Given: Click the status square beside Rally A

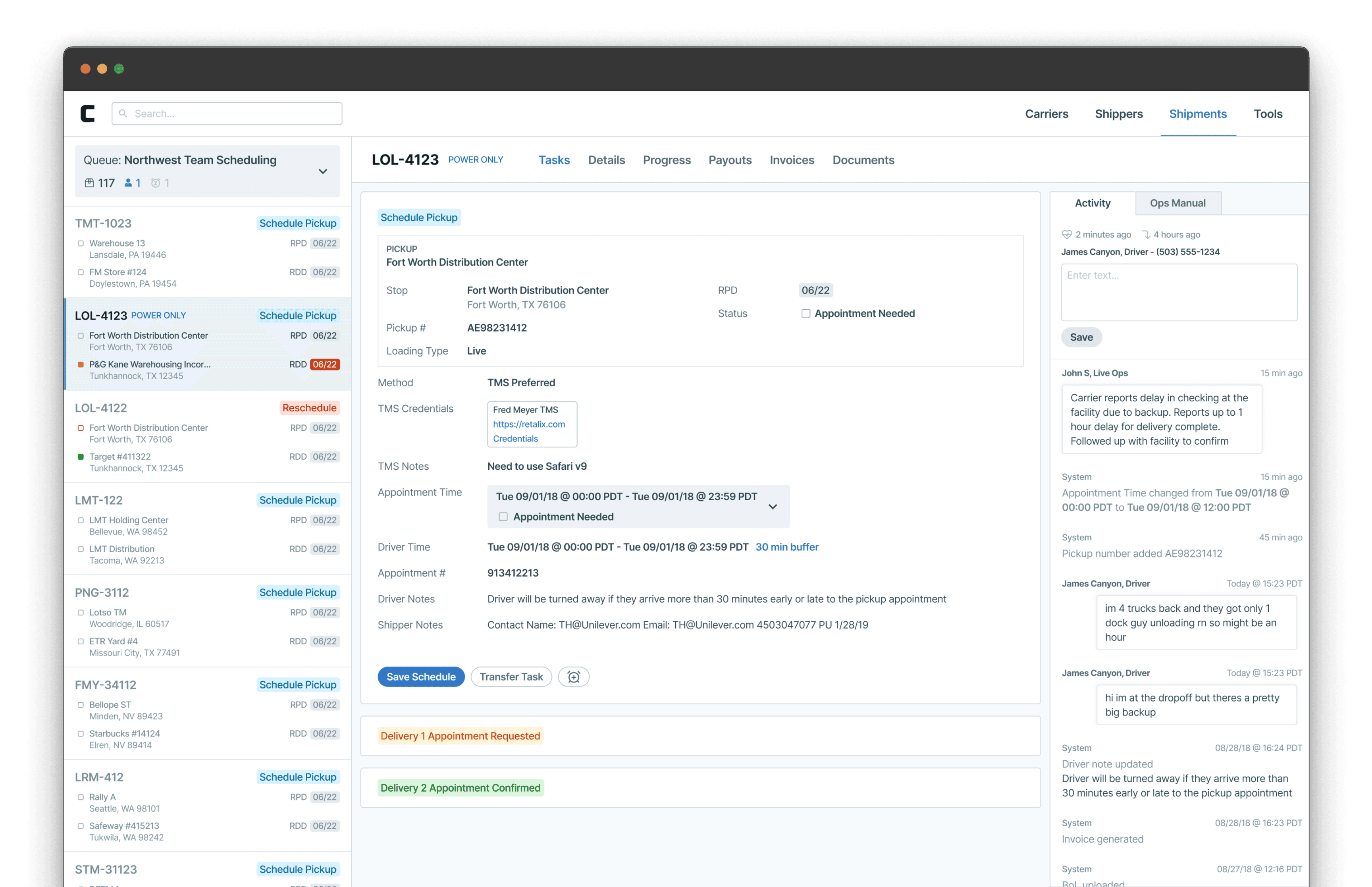Looking at the screenshot, I should pyautogui.click(x=81, y=797).
